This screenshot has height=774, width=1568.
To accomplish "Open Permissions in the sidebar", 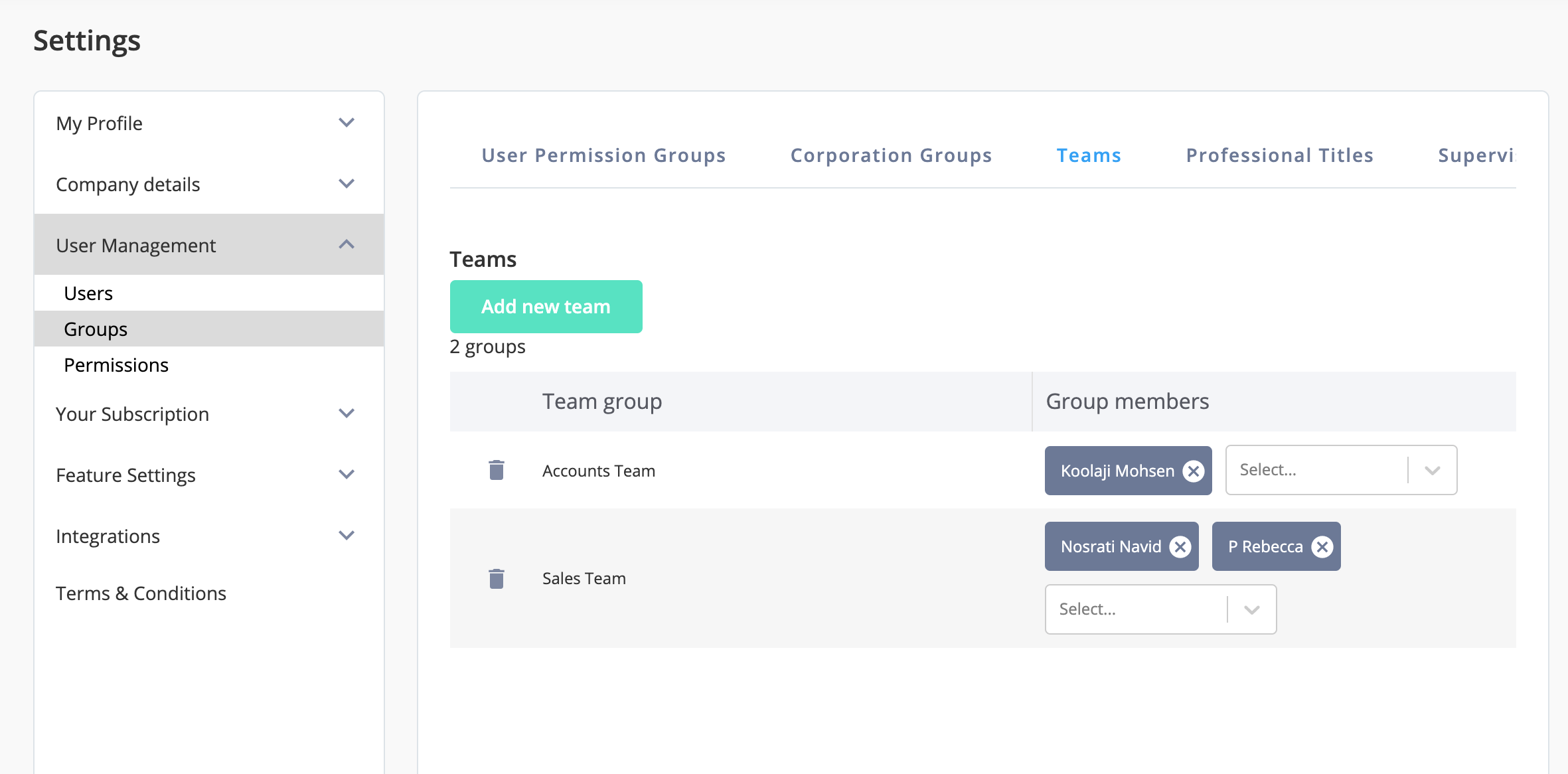I will coord(208,365).
